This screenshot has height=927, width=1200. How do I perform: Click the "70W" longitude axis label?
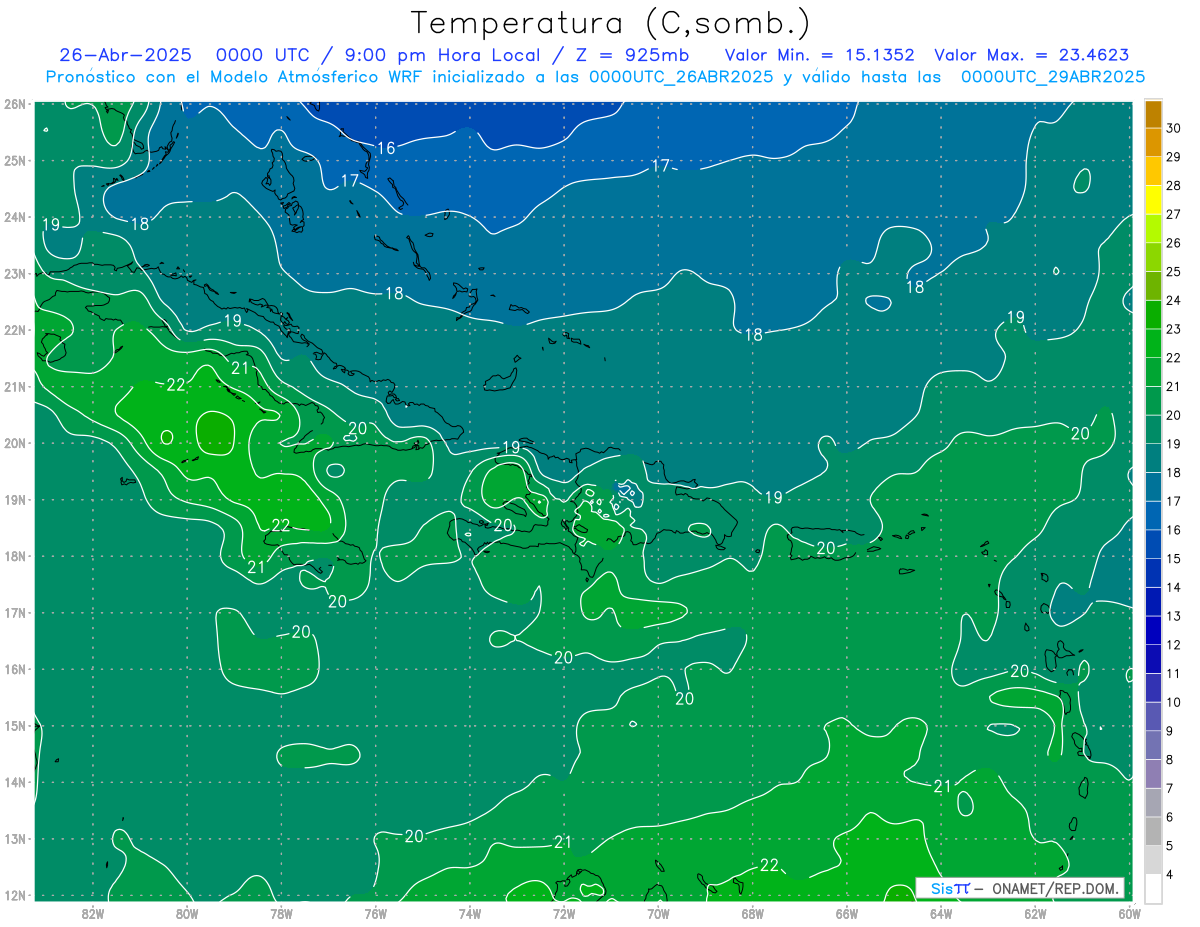click(658, 912)
